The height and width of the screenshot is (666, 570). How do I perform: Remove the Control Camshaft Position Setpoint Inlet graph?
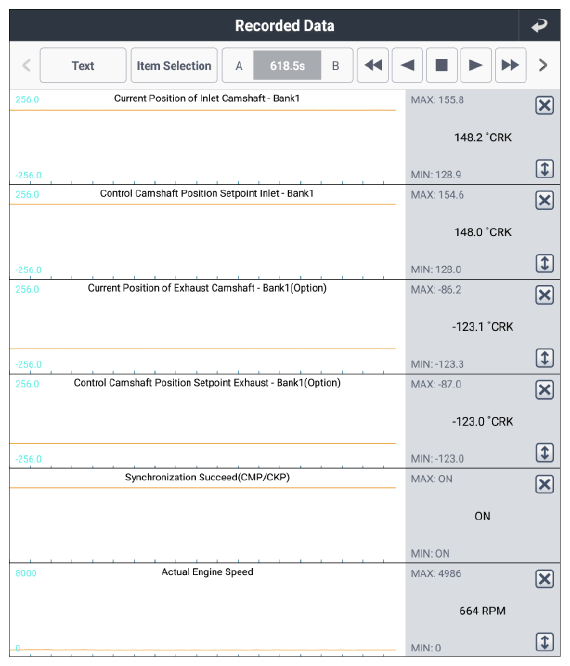coord(545,200)
